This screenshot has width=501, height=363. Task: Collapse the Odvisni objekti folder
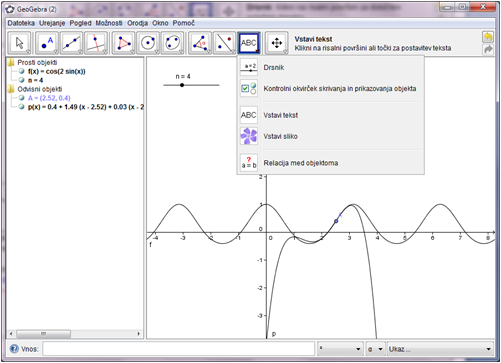point(12,89)
